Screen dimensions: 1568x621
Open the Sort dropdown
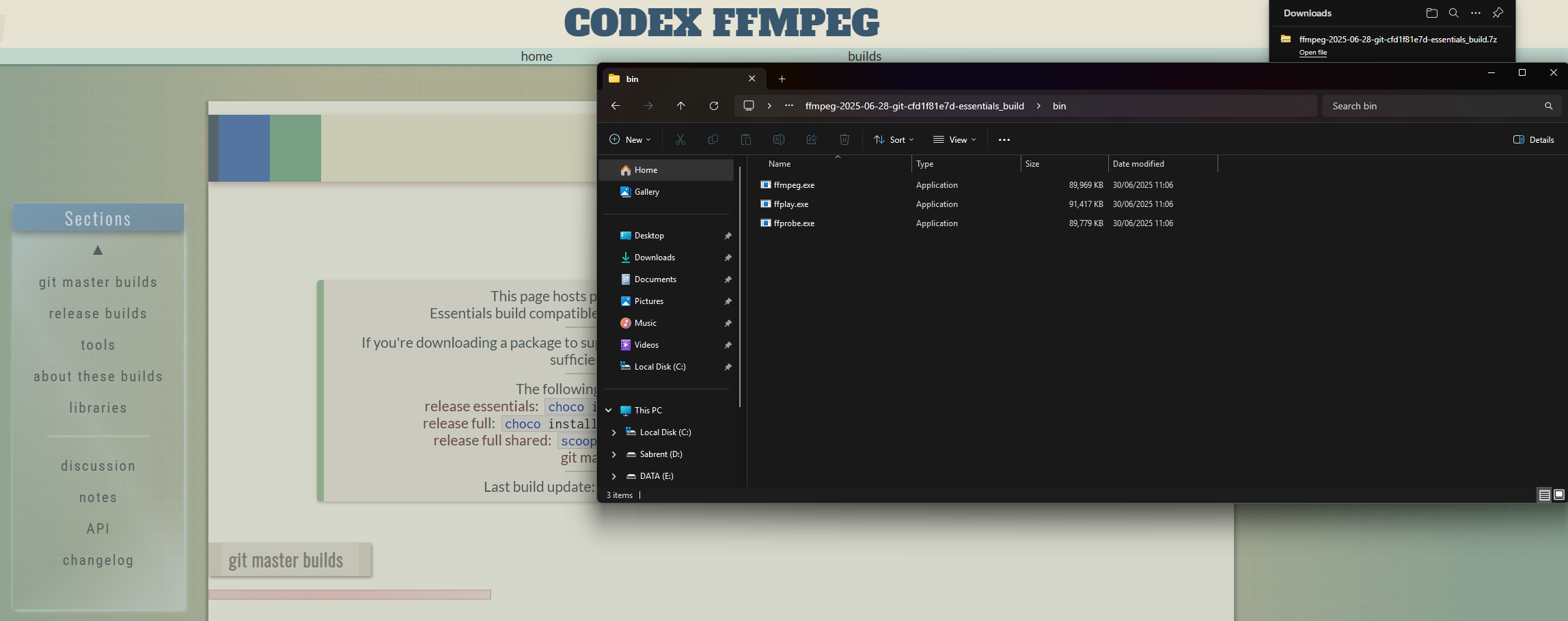pyautogui.click(x=894, y=139)
